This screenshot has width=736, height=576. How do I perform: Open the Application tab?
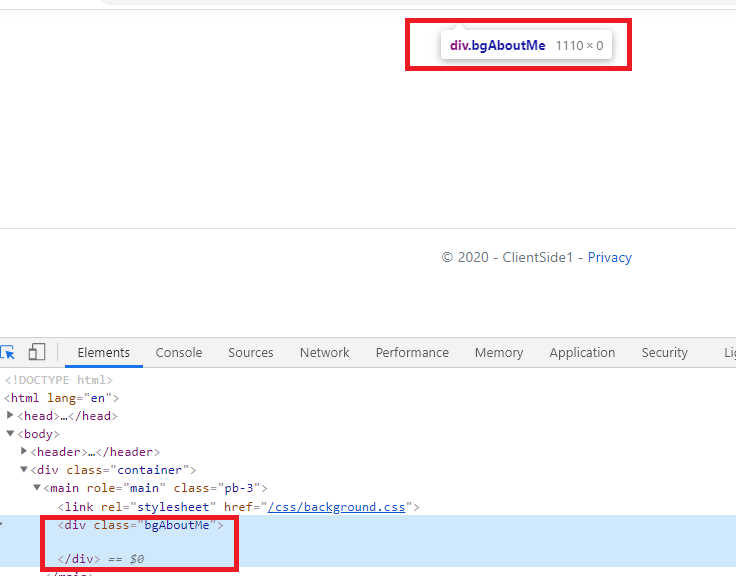[582, 353]
